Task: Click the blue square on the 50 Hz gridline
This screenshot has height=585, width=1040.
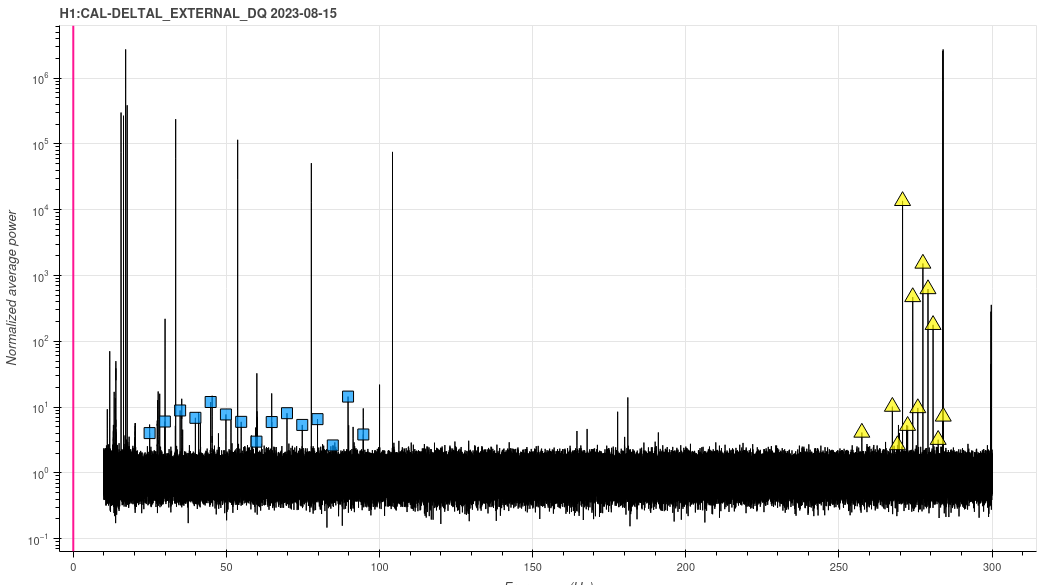Action: pyautogui.click(x=226, y=415)
